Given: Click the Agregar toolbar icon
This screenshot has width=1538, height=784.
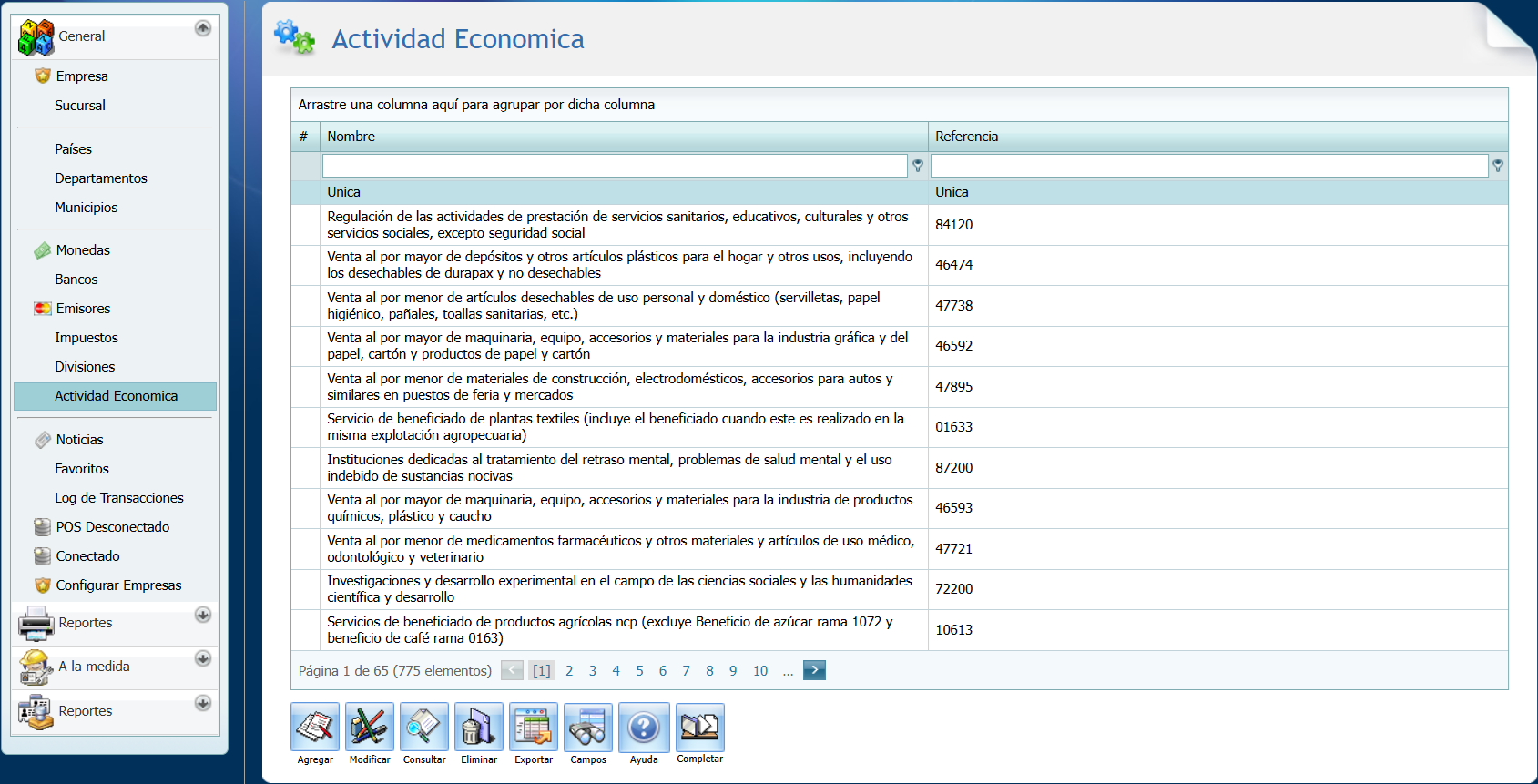Looking at the screenshot, I should point(315,727).
